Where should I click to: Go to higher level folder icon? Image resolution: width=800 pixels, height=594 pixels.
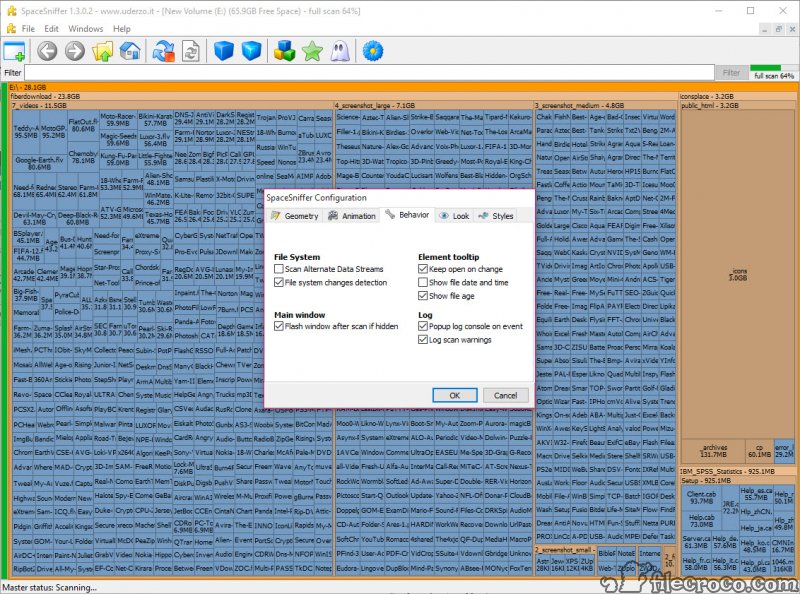(103, 51)
